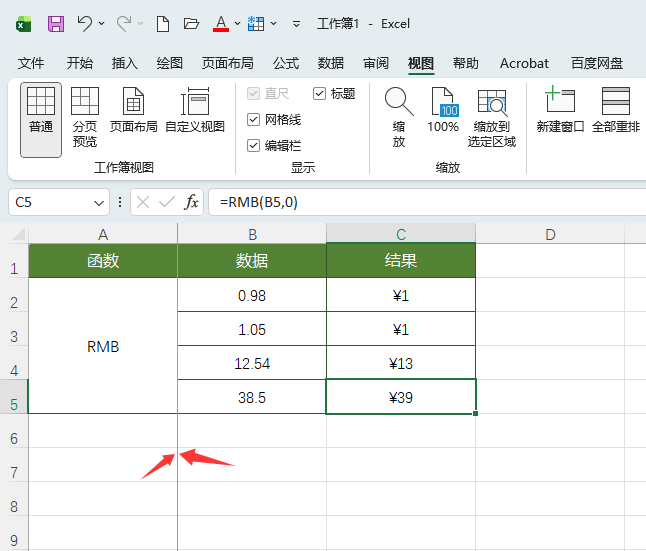The height and width of the screenshot is (551, 646).
Task: Select cell with value 38.5
Action: [252, 397]
